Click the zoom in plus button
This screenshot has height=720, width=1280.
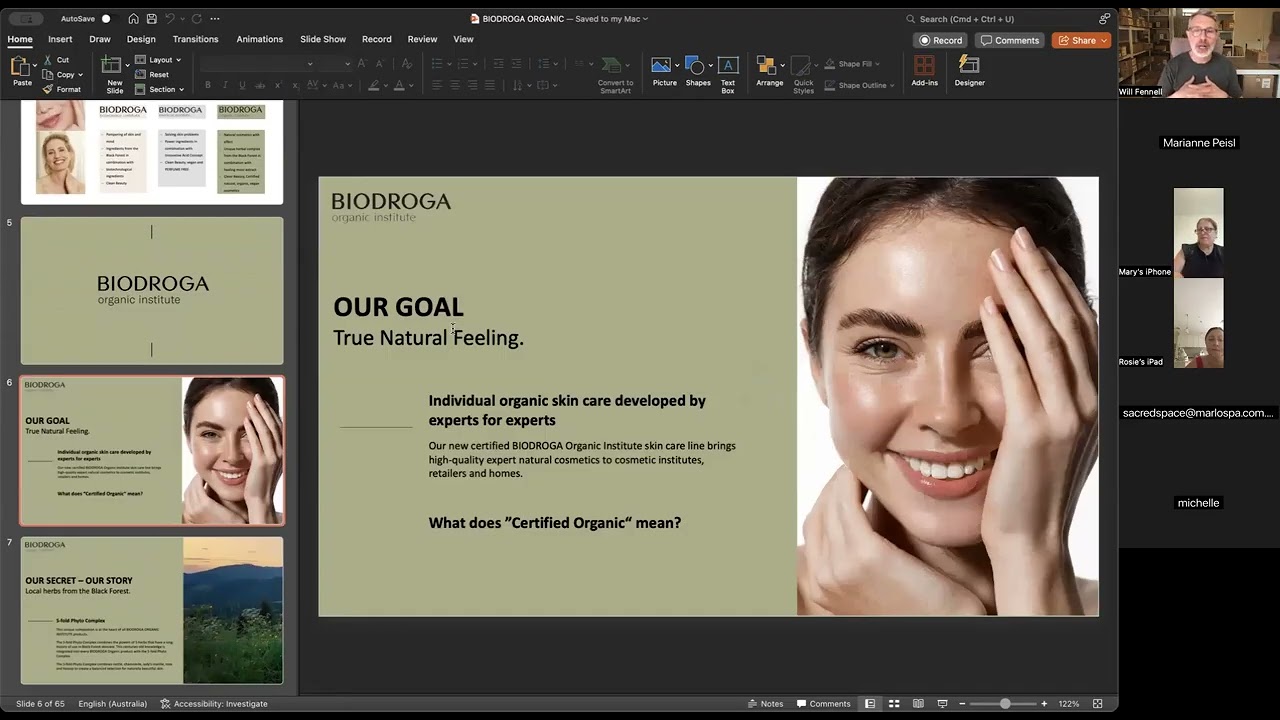pos(1044,703)
